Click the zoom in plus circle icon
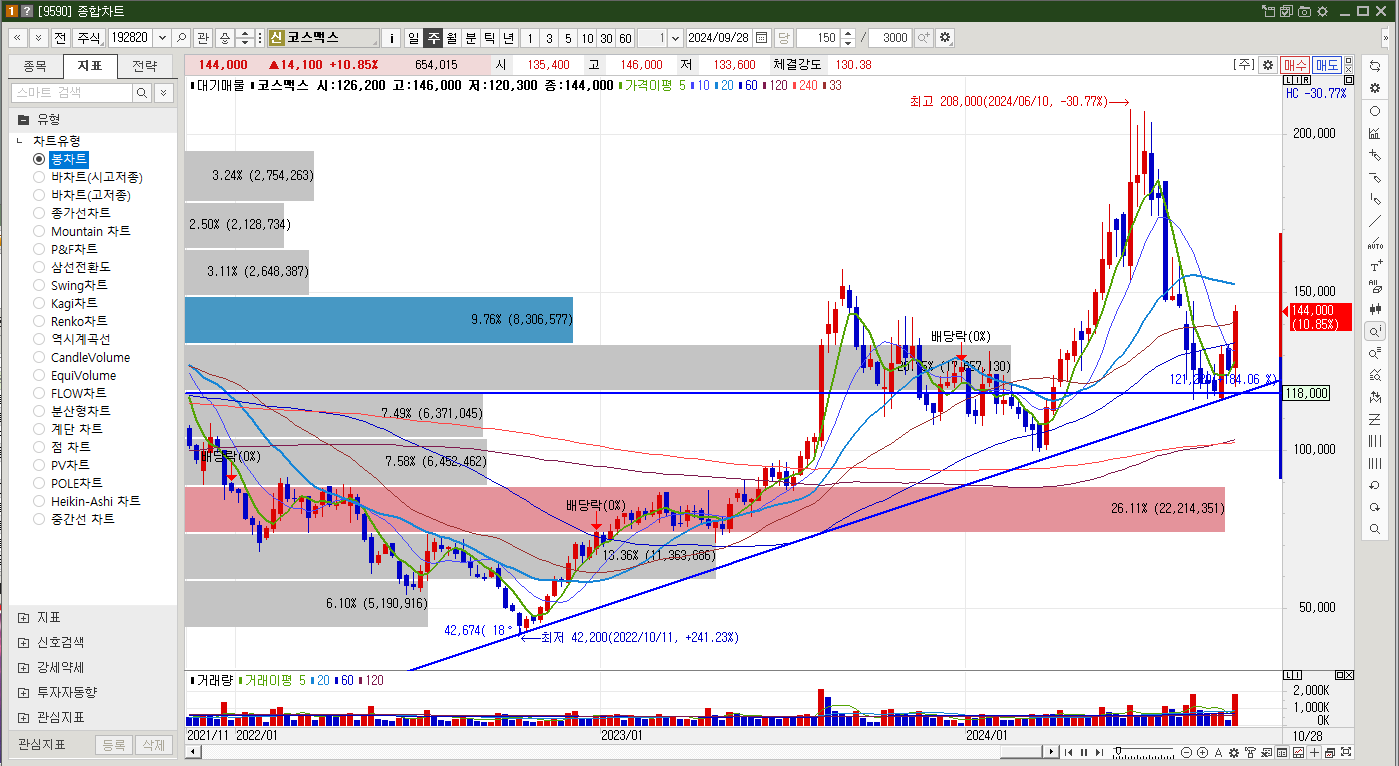This screenshot has height=766, width=1399. [x=1202, y=752]
